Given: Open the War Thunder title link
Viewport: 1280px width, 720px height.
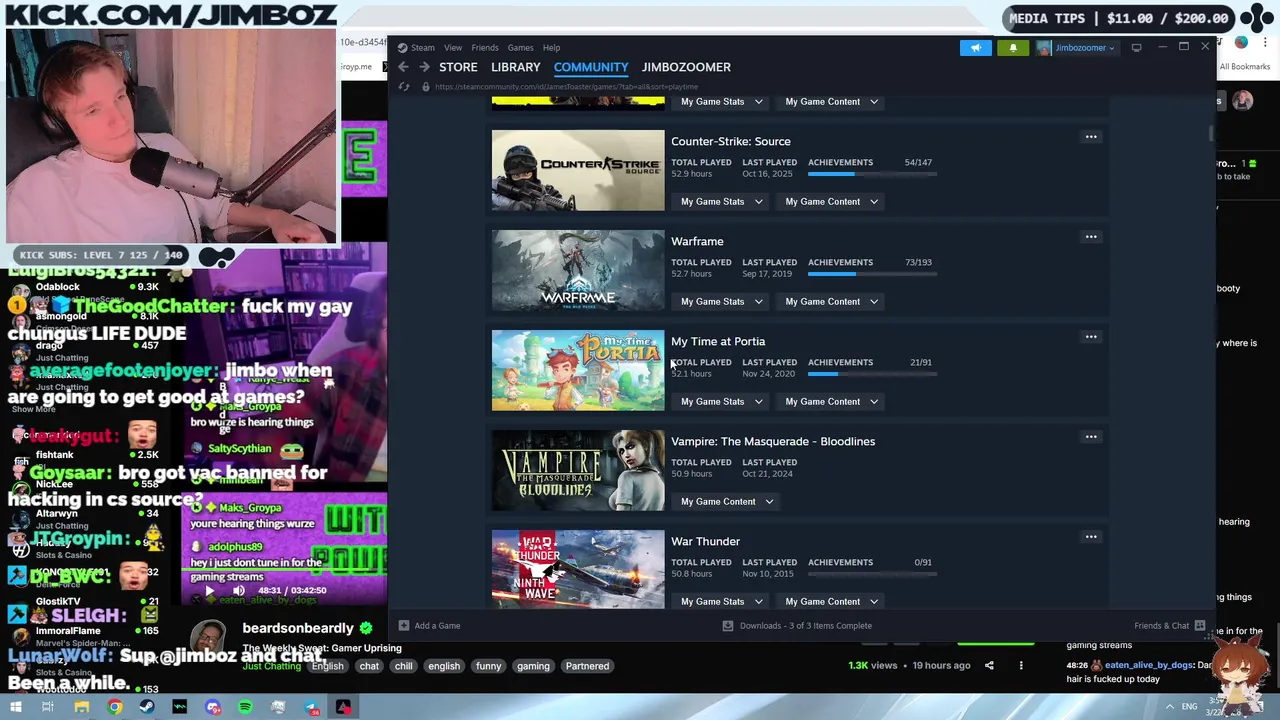Looking at the screenshot, I should point(705,541).
